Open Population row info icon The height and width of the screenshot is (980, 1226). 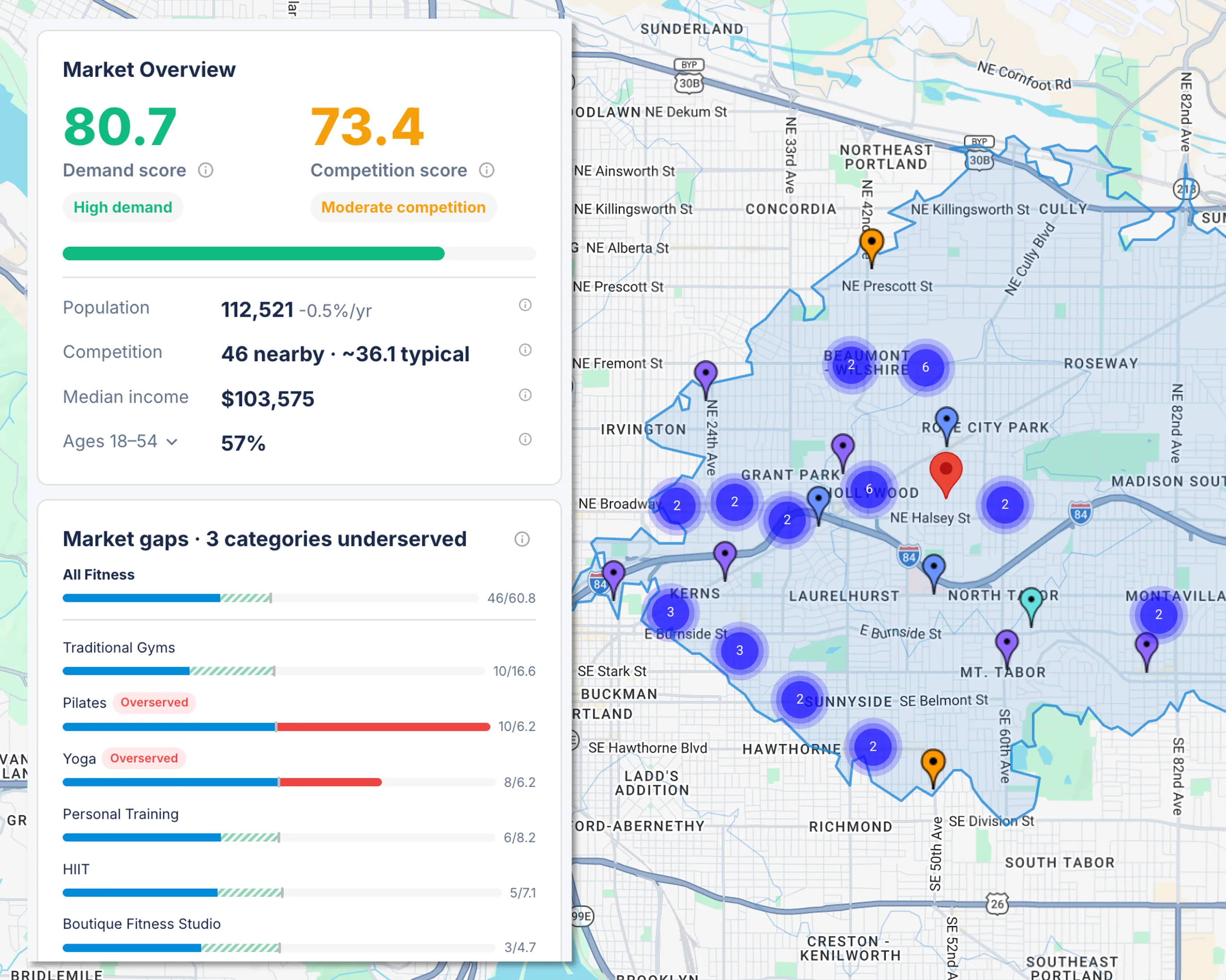pyautogui.click(x=525, y=306)
